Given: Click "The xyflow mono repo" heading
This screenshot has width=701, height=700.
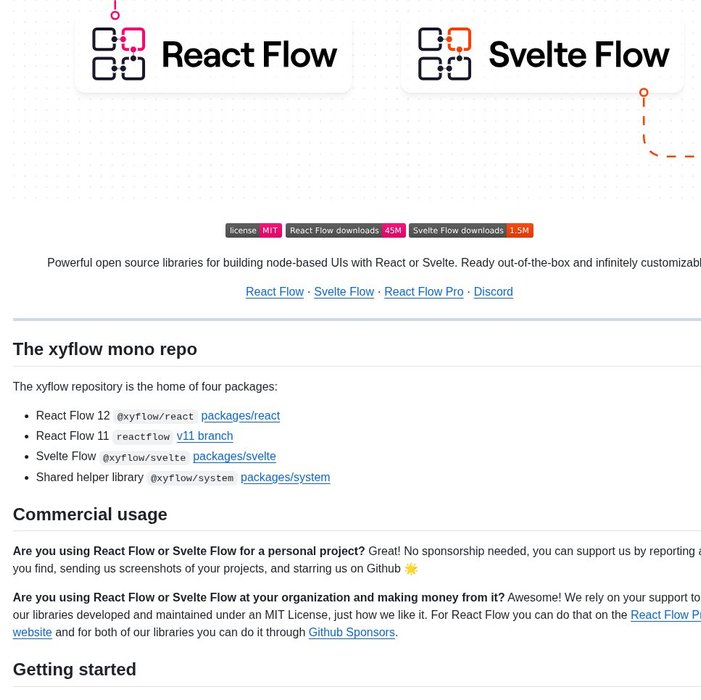Looking at the screenshot, I should point(105,349).
